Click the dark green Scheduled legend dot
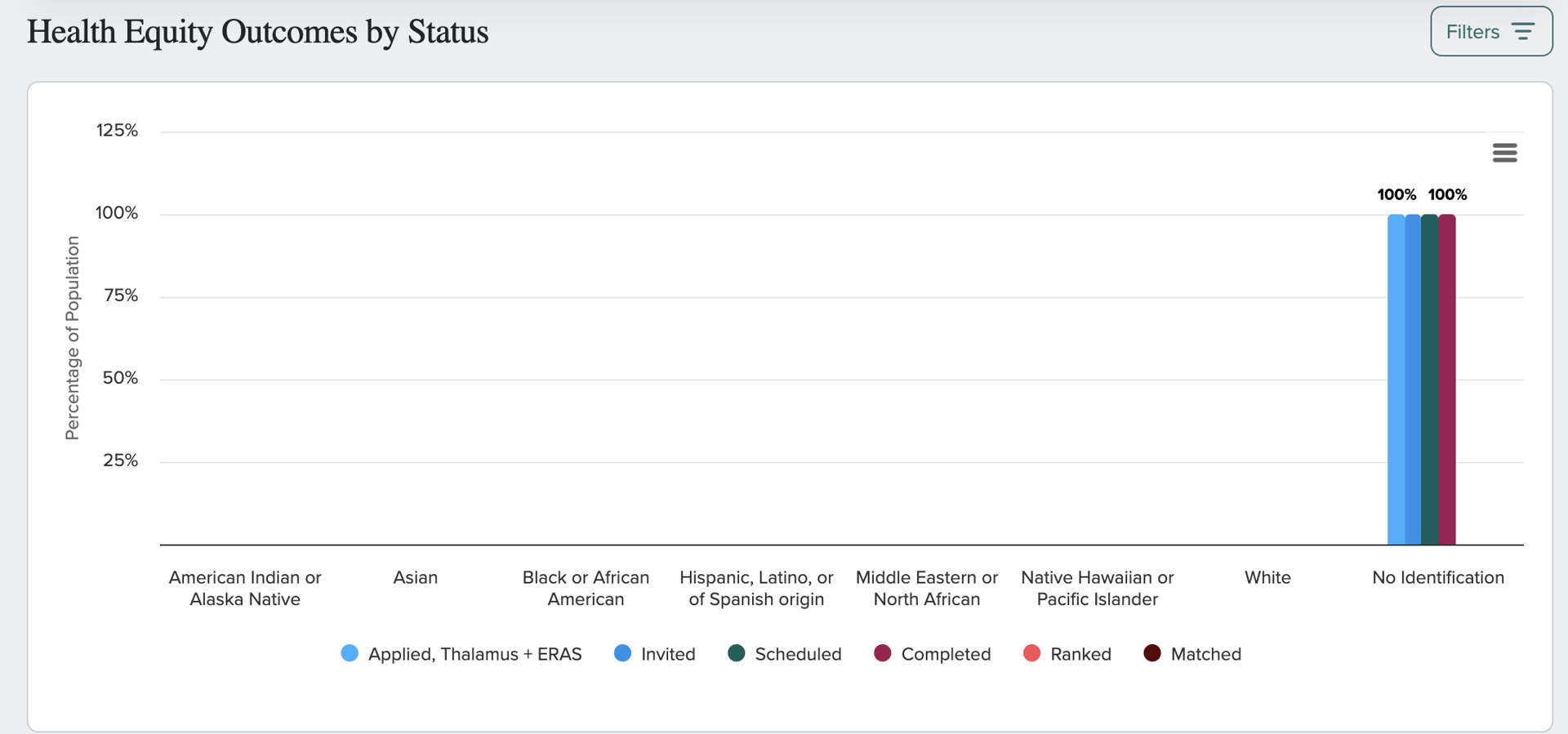 (x=736, y=653)
